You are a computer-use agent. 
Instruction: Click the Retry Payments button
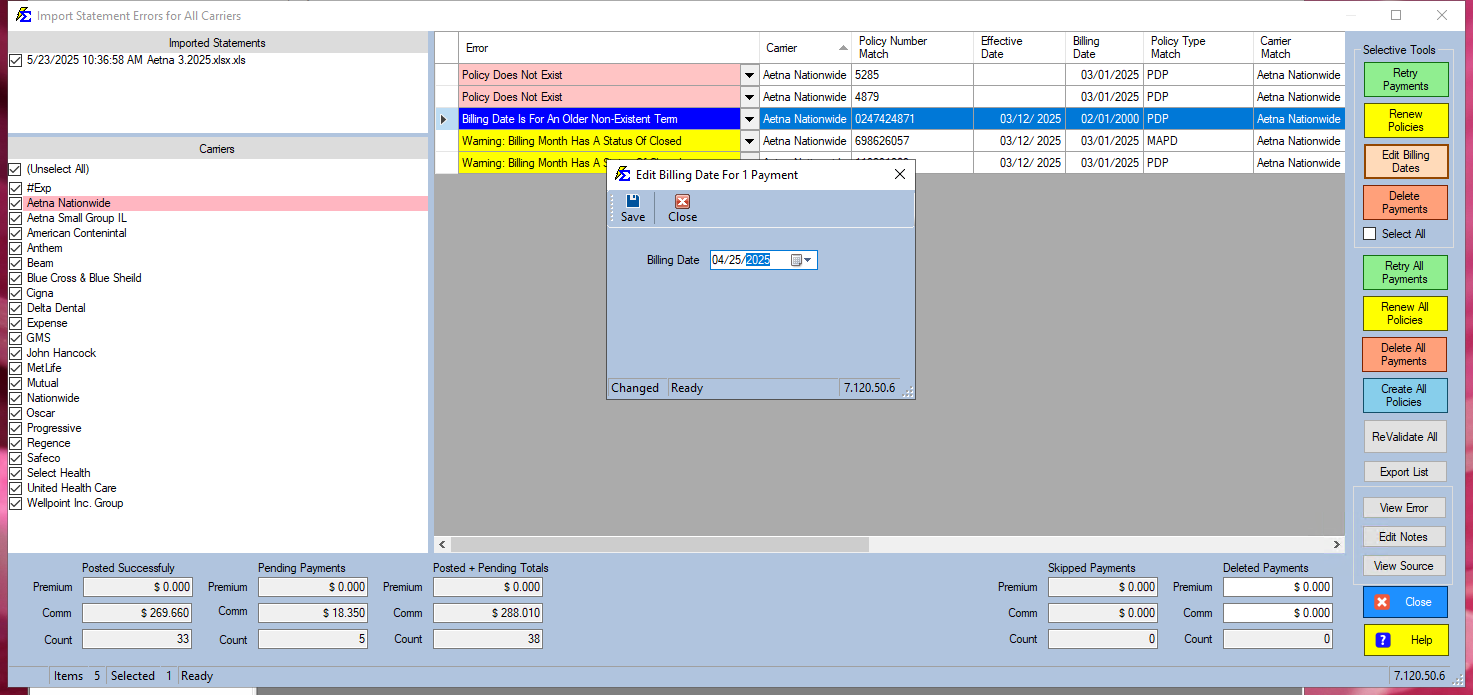point(1405,79)
